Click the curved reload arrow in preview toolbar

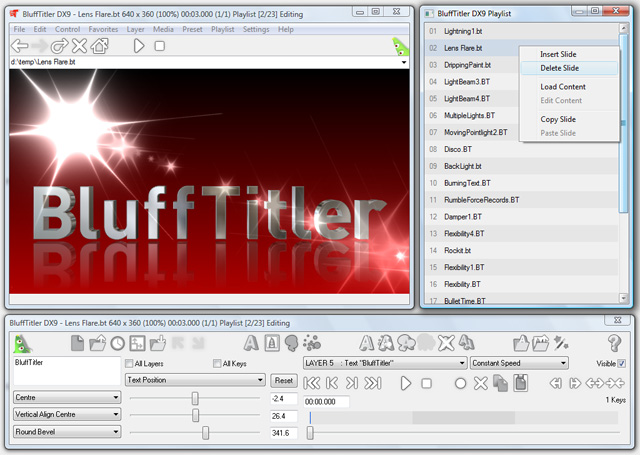[x=60, y=46]
